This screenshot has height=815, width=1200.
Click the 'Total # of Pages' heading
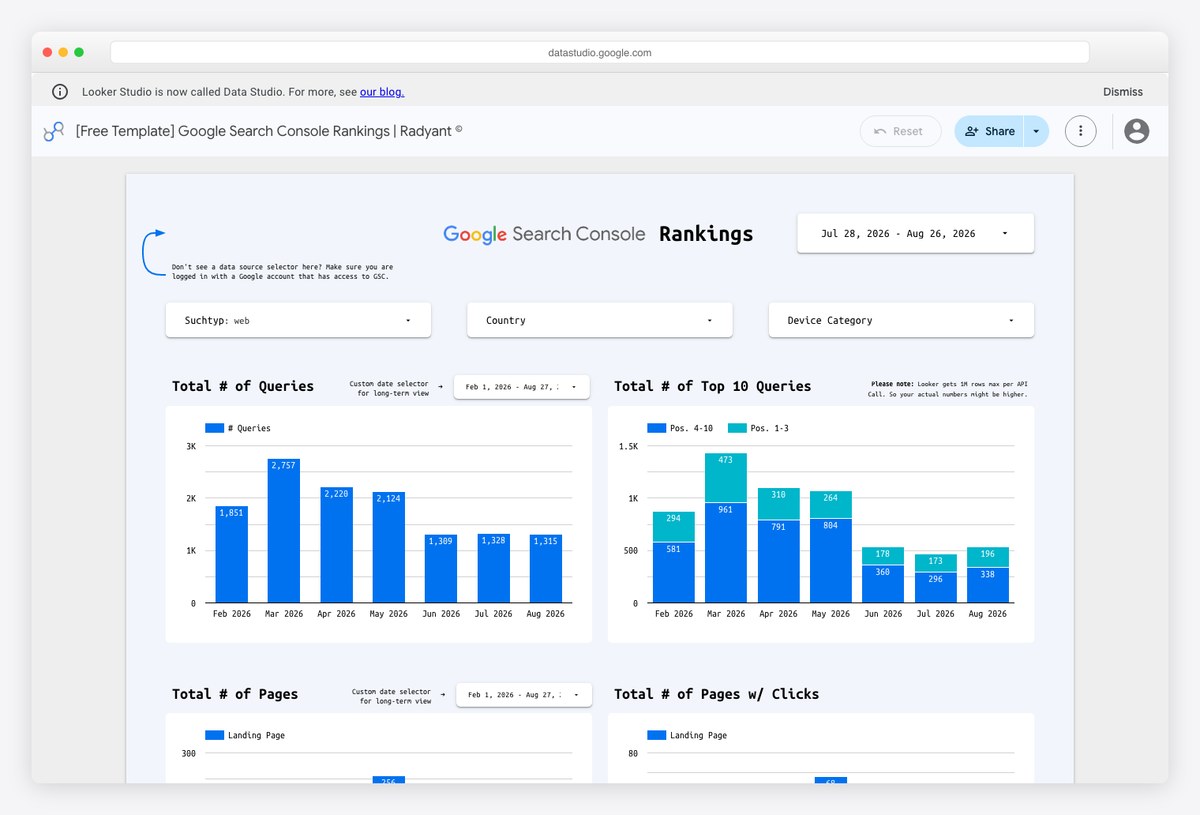point(235,694)
